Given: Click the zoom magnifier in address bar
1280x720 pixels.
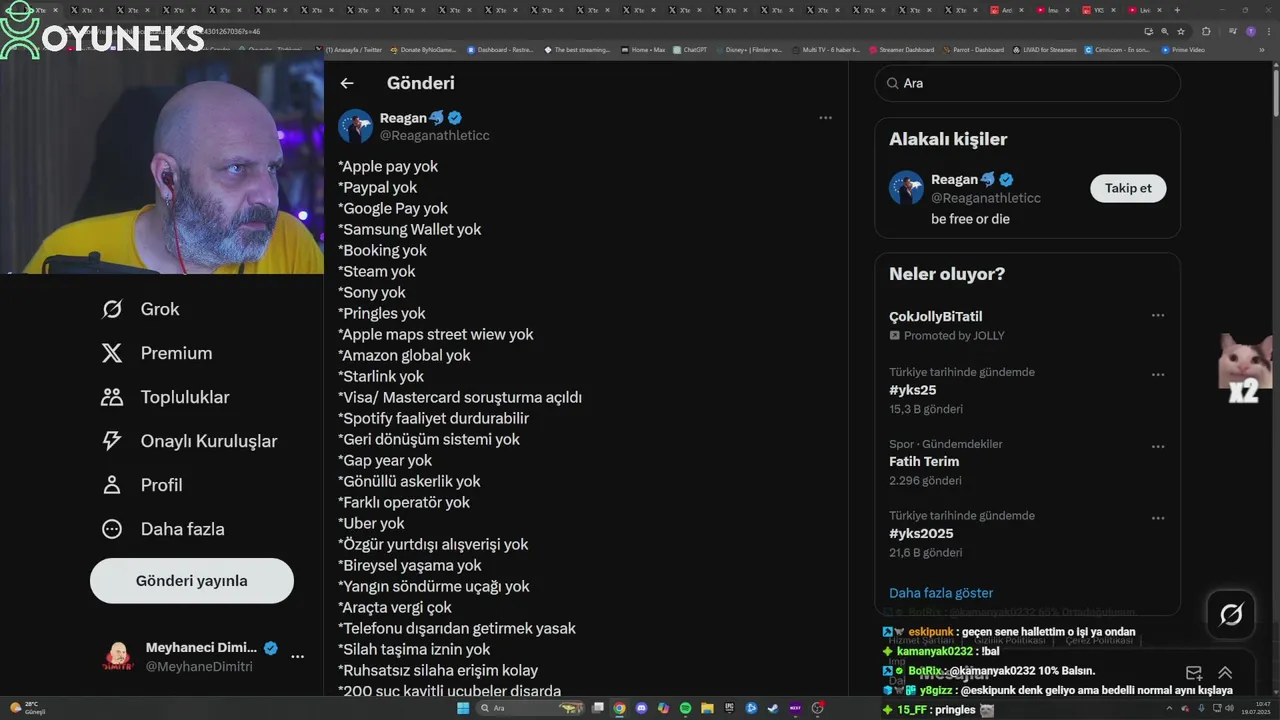Looking at the screenshot, I should pos(1164,31).
